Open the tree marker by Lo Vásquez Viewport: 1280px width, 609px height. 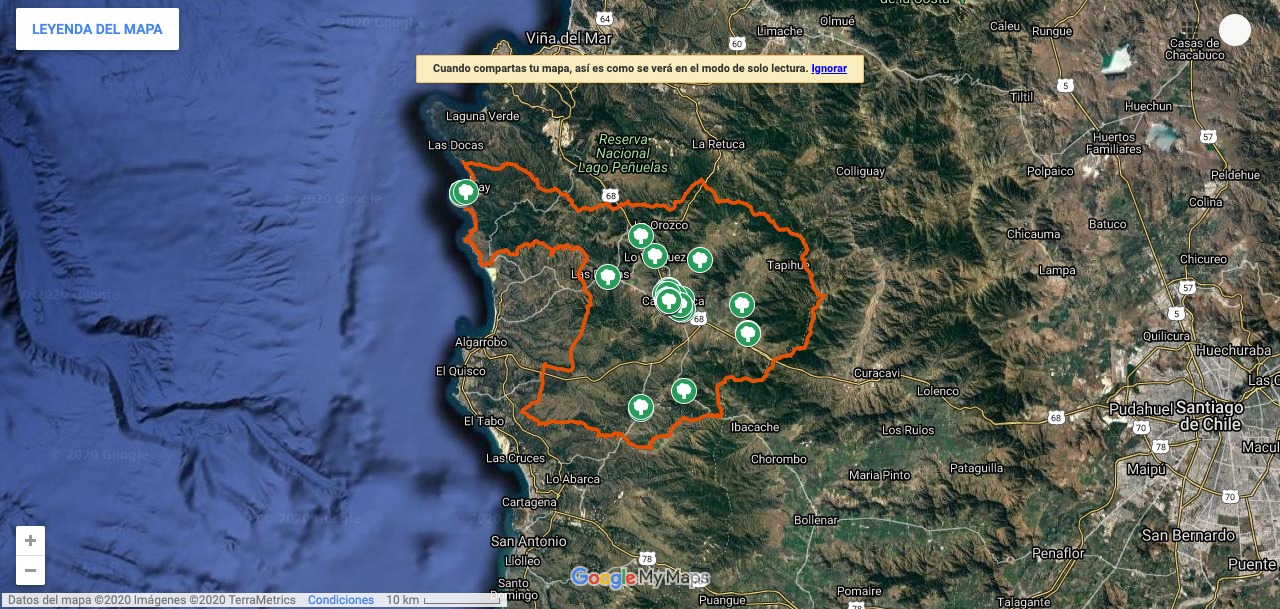(654, 255)
